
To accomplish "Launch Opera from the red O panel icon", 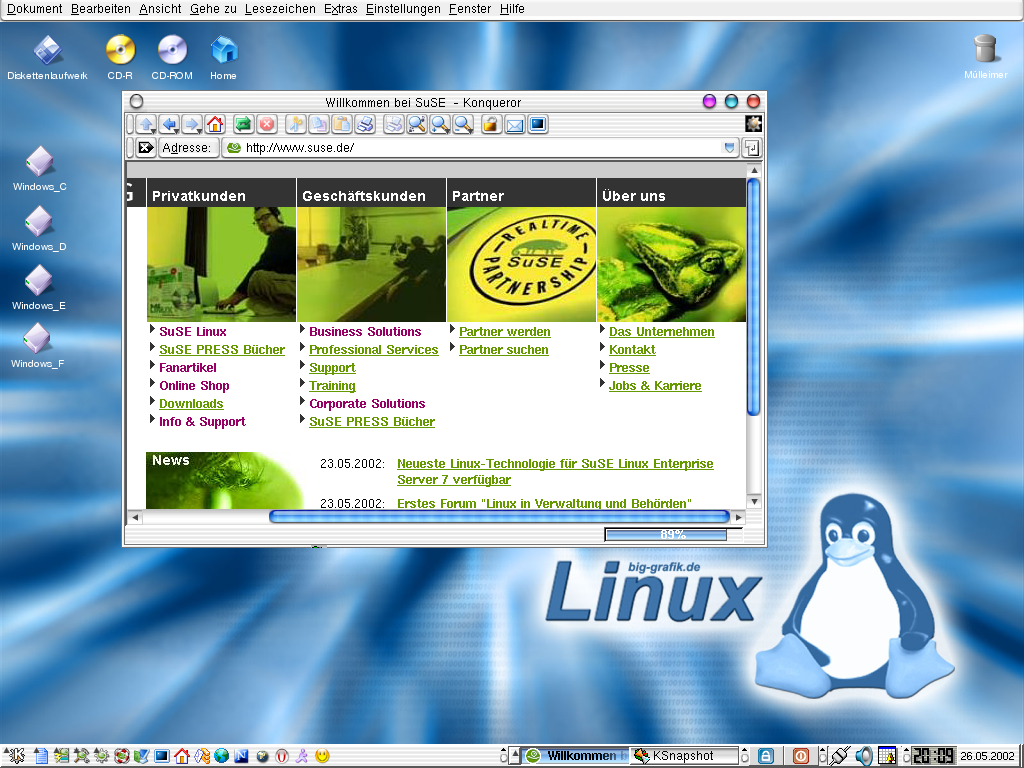I will [x=281, y=756].
